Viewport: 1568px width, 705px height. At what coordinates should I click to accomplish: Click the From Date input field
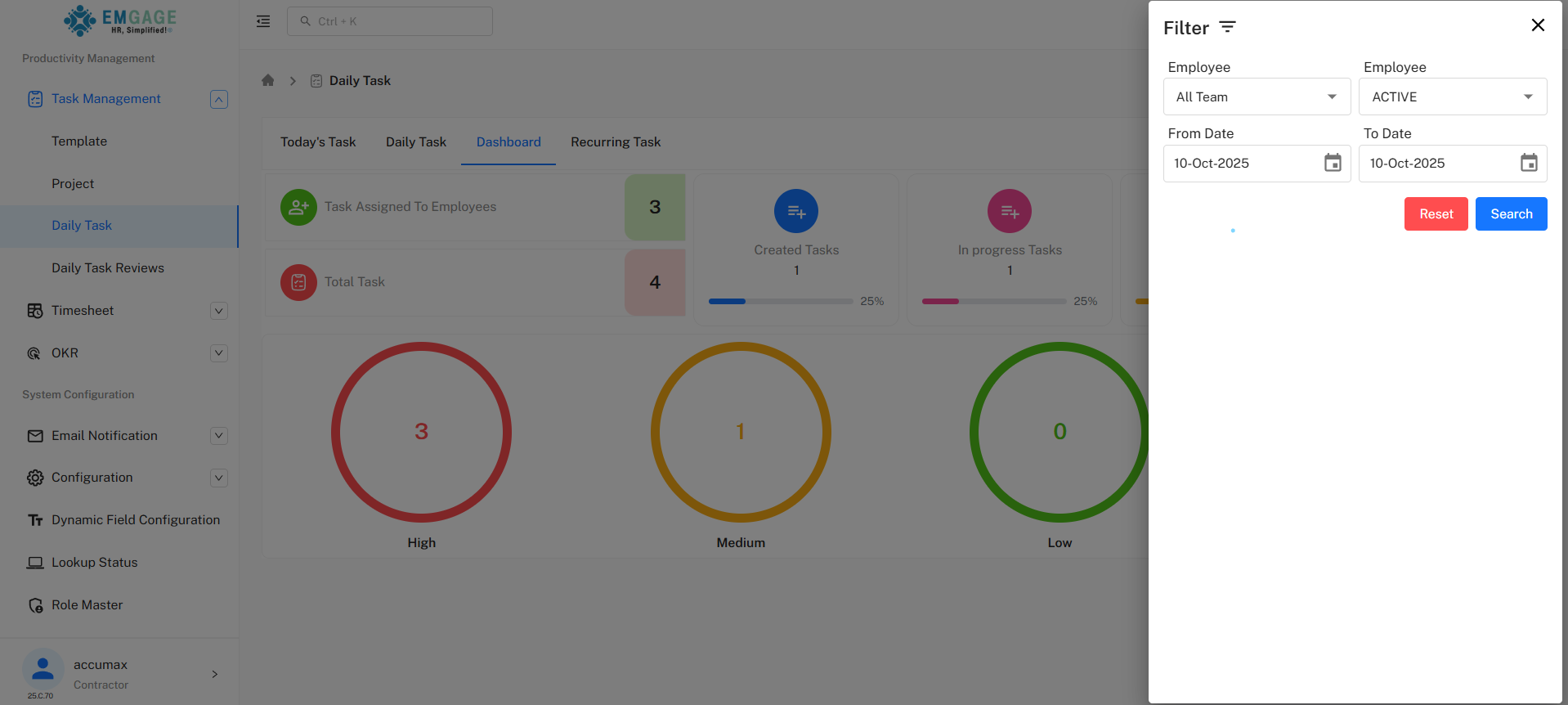[x=1257, y=163]
